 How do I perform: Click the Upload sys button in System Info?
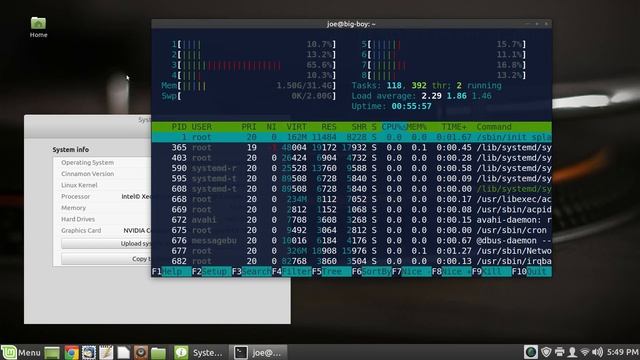(x=106, y=244)
